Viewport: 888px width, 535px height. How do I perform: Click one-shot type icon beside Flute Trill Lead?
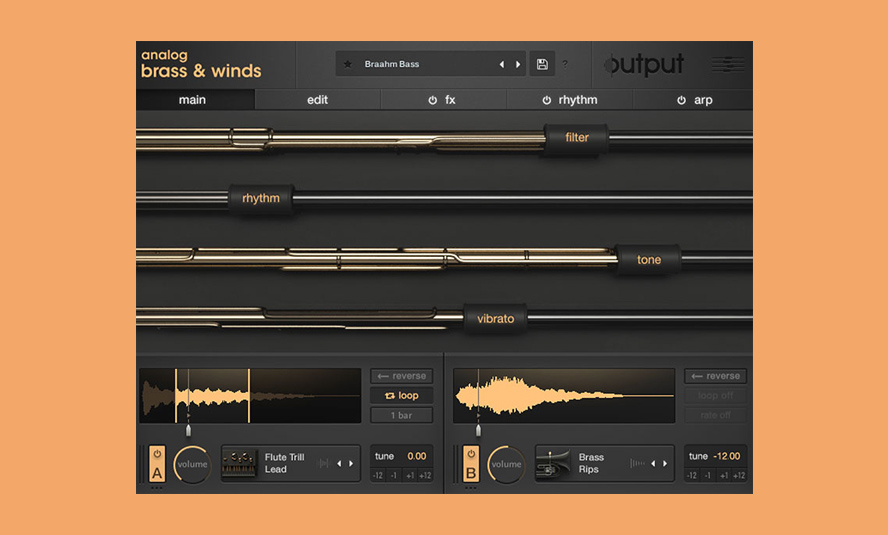click(x=323, y=464)
